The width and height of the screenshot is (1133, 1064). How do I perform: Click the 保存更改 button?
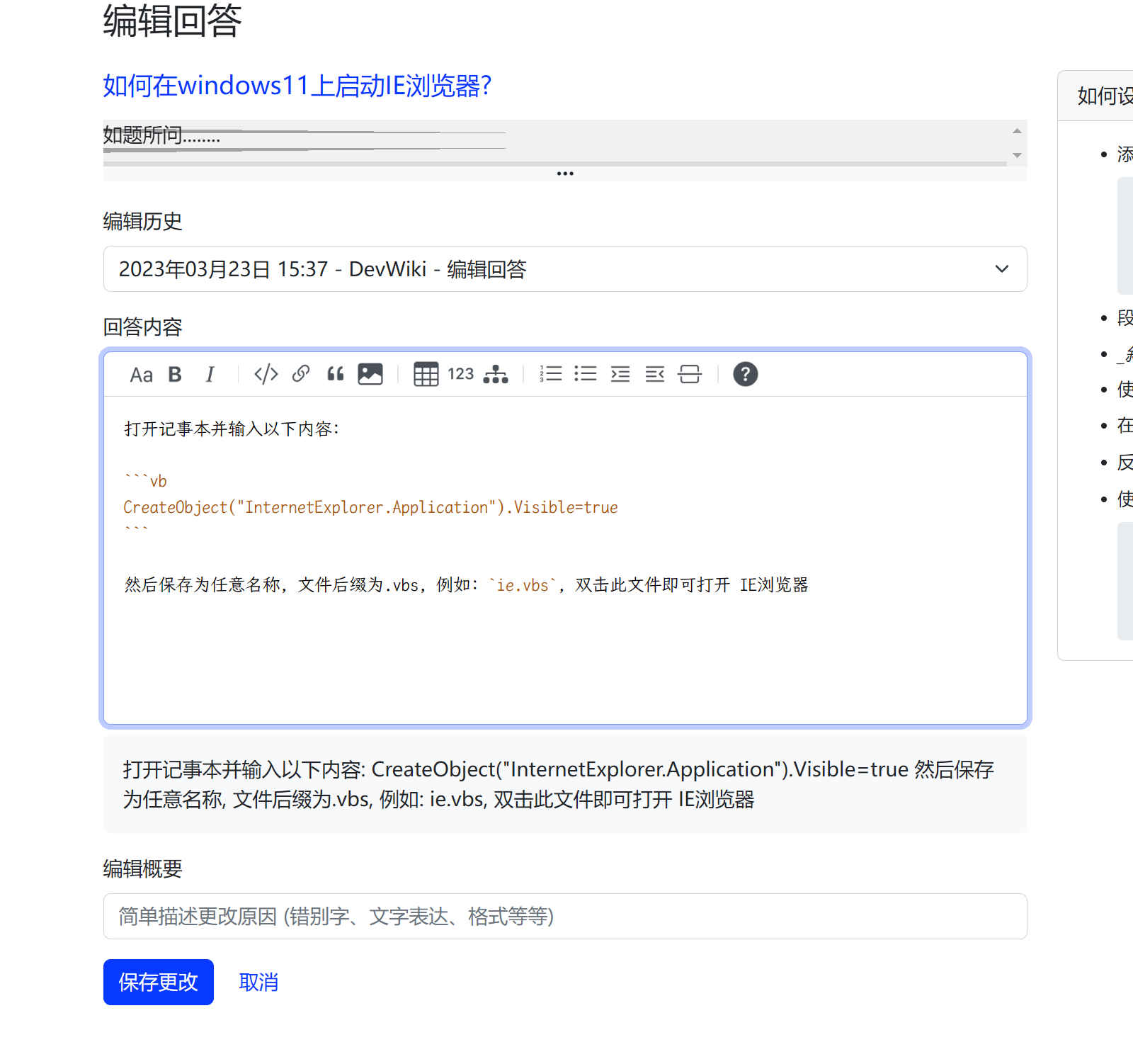click(x=158, y=983)
